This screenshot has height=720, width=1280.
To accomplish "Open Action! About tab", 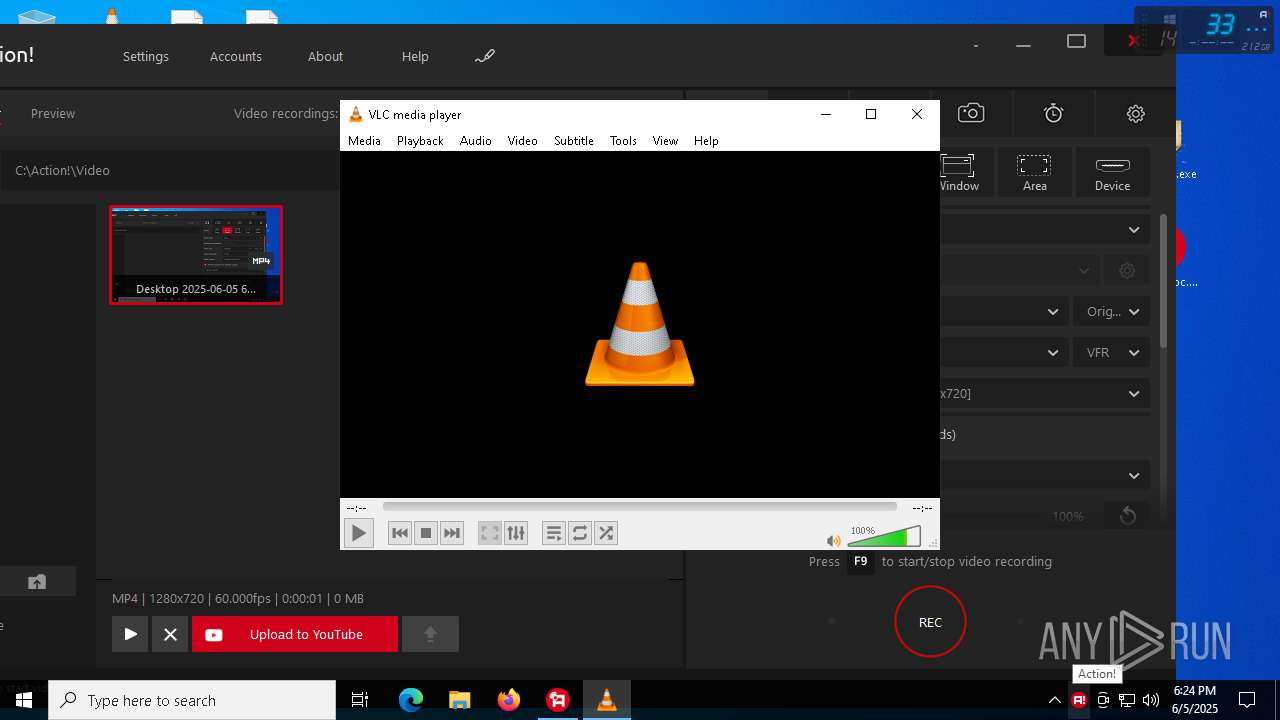I will click(x=325, y=56).
